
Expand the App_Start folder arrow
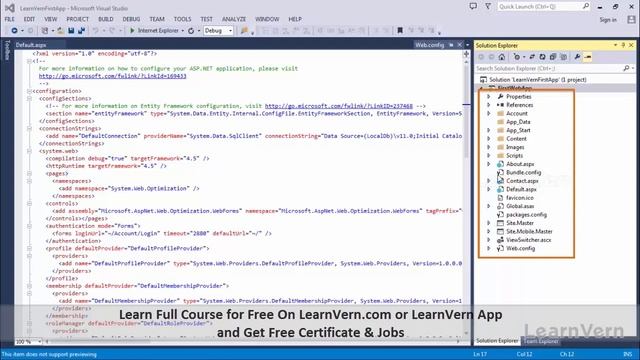[489, 130]
